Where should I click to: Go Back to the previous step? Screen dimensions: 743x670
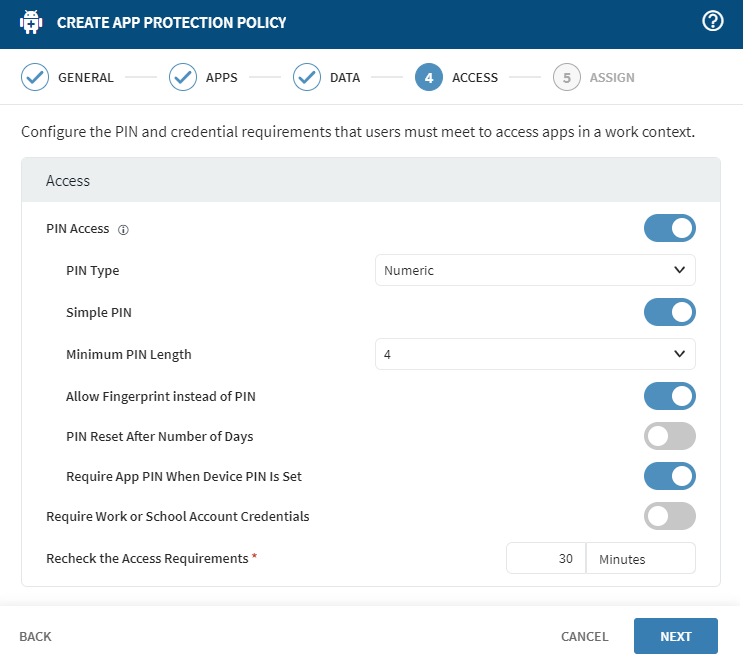click(35, 636)
